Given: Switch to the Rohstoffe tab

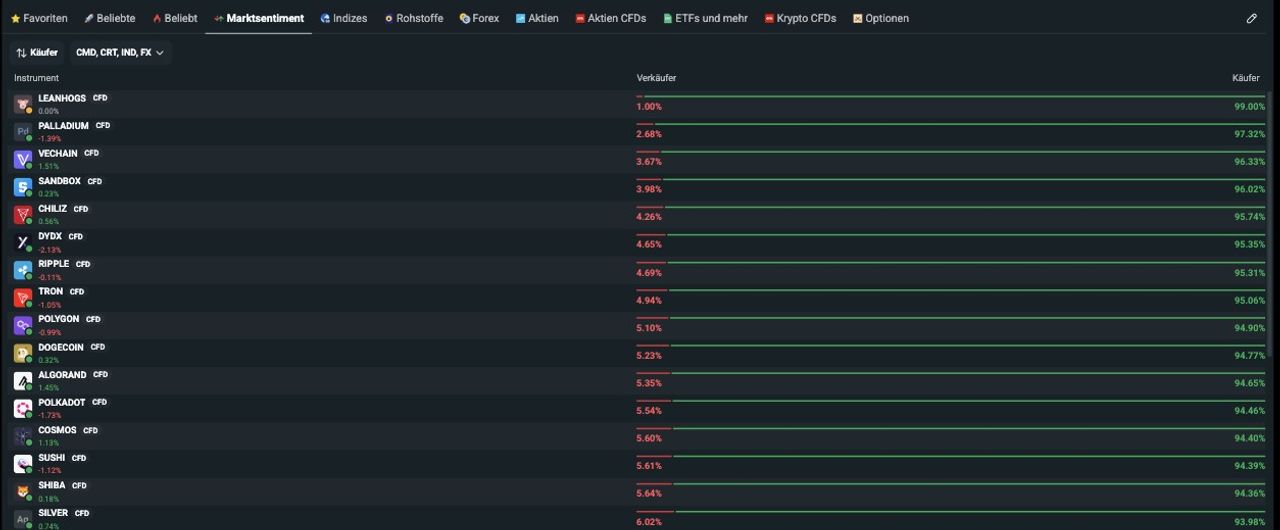Looking at the screenshot, I should (414, 18).
